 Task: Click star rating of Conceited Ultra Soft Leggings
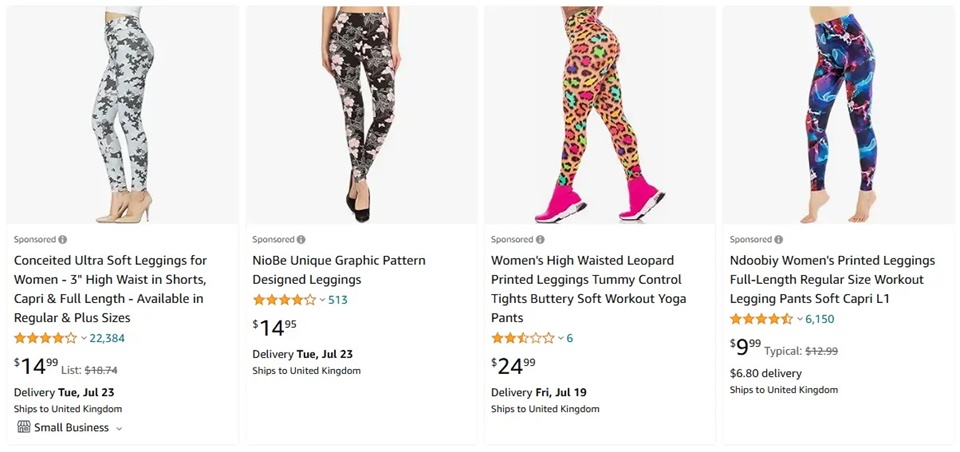tap(45, 338)
